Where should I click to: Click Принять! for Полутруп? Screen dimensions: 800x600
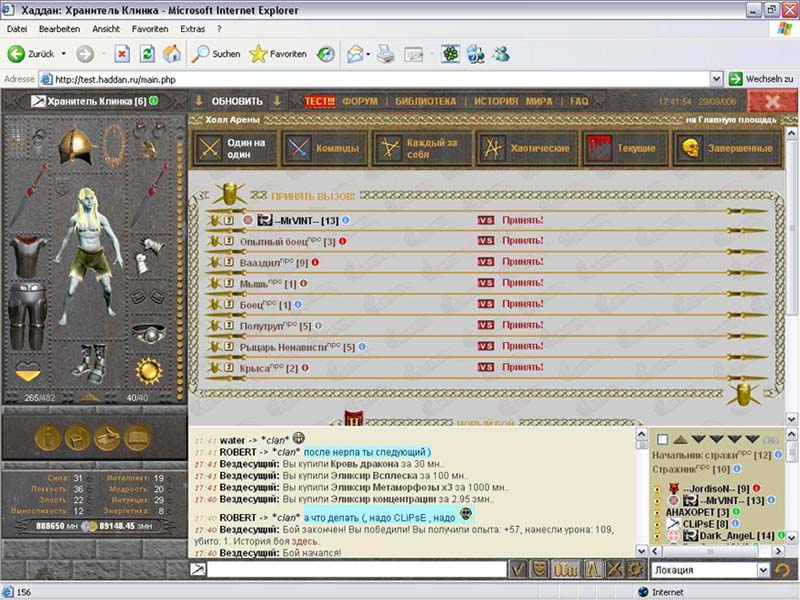523,325
